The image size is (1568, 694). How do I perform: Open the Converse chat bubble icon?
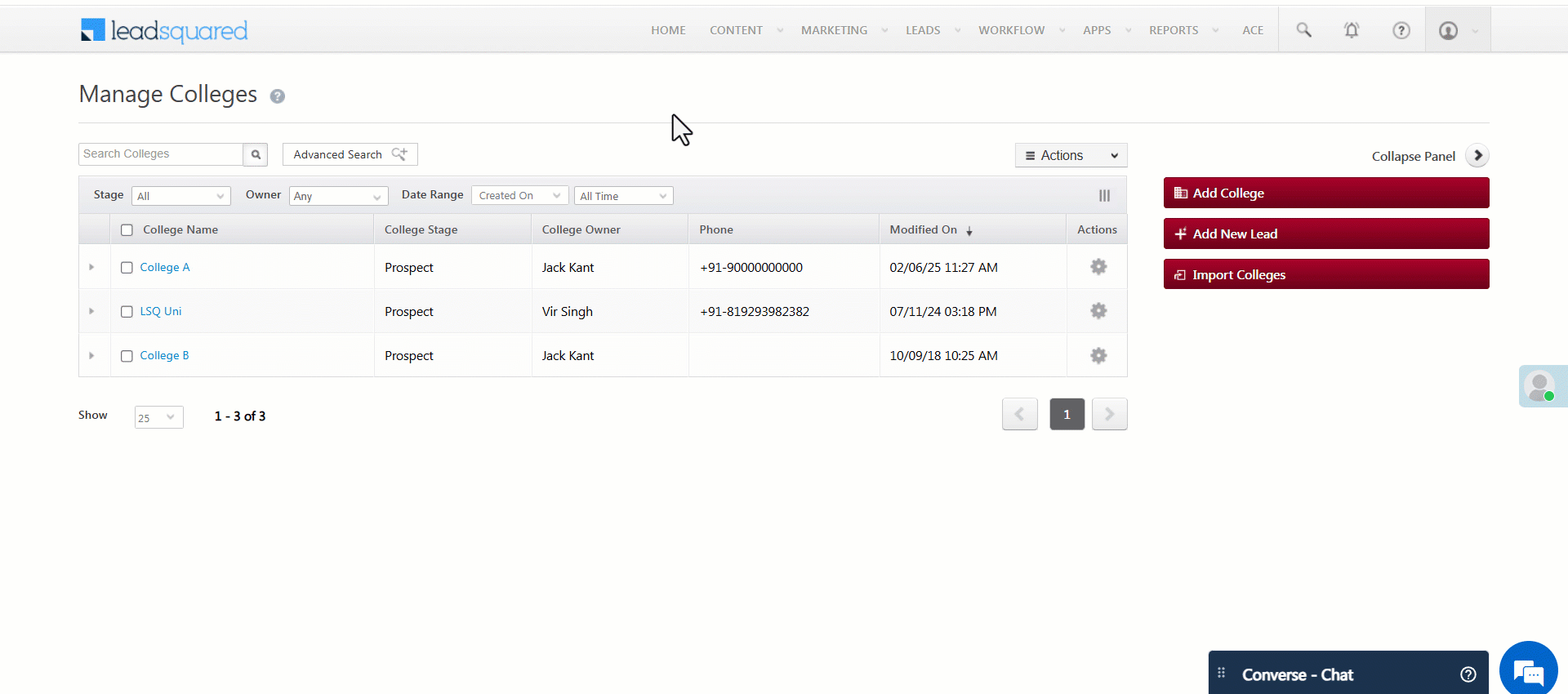[x=1528, y=672]
